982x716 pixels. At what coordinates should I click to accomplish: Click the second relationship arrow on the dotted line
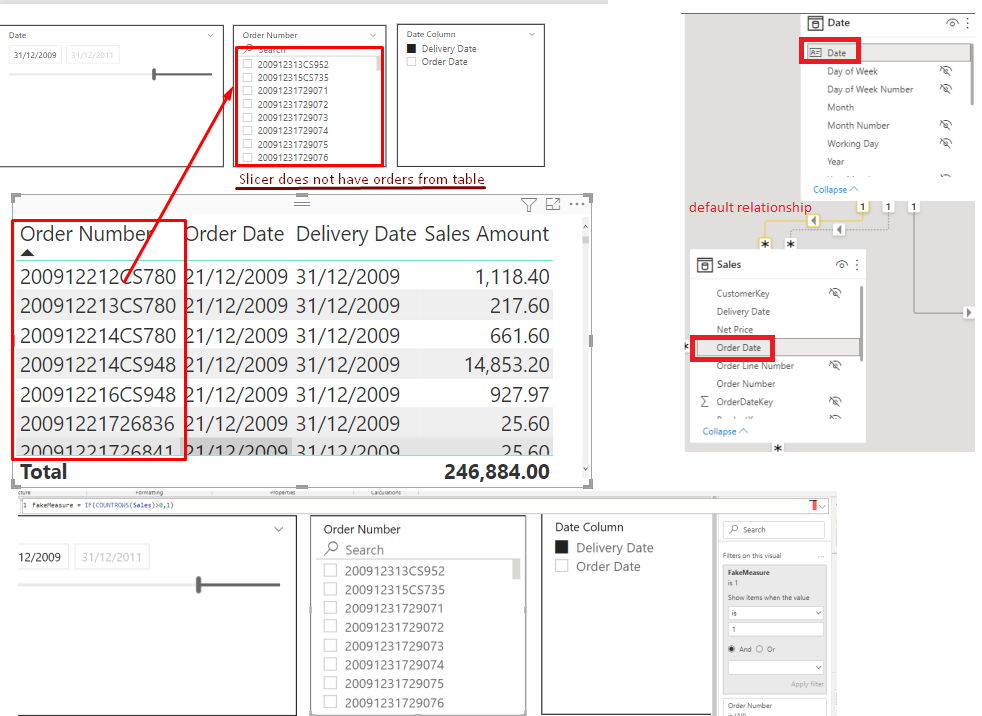pyautogui.click(x=839, y=229)
